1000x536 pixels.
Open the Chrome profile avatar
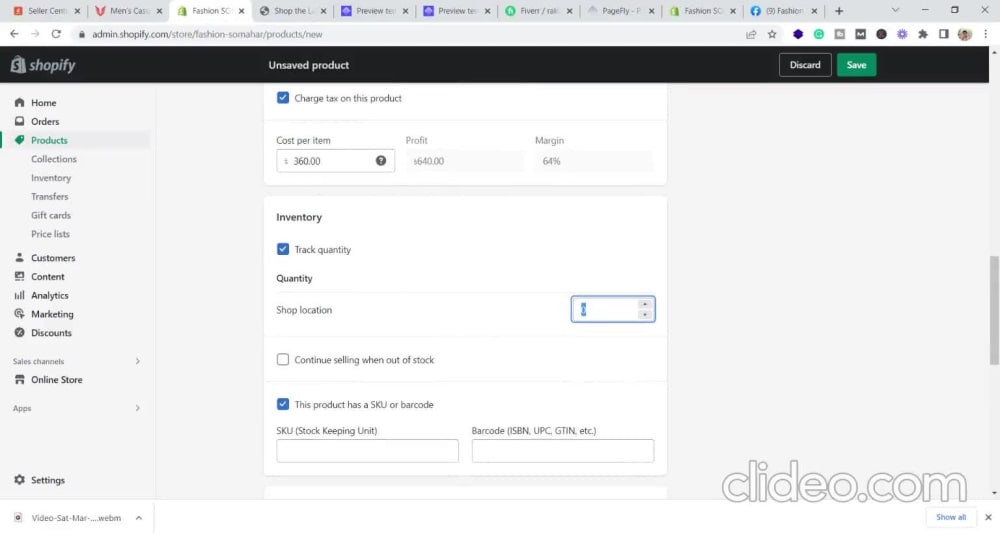click(965, 34)
